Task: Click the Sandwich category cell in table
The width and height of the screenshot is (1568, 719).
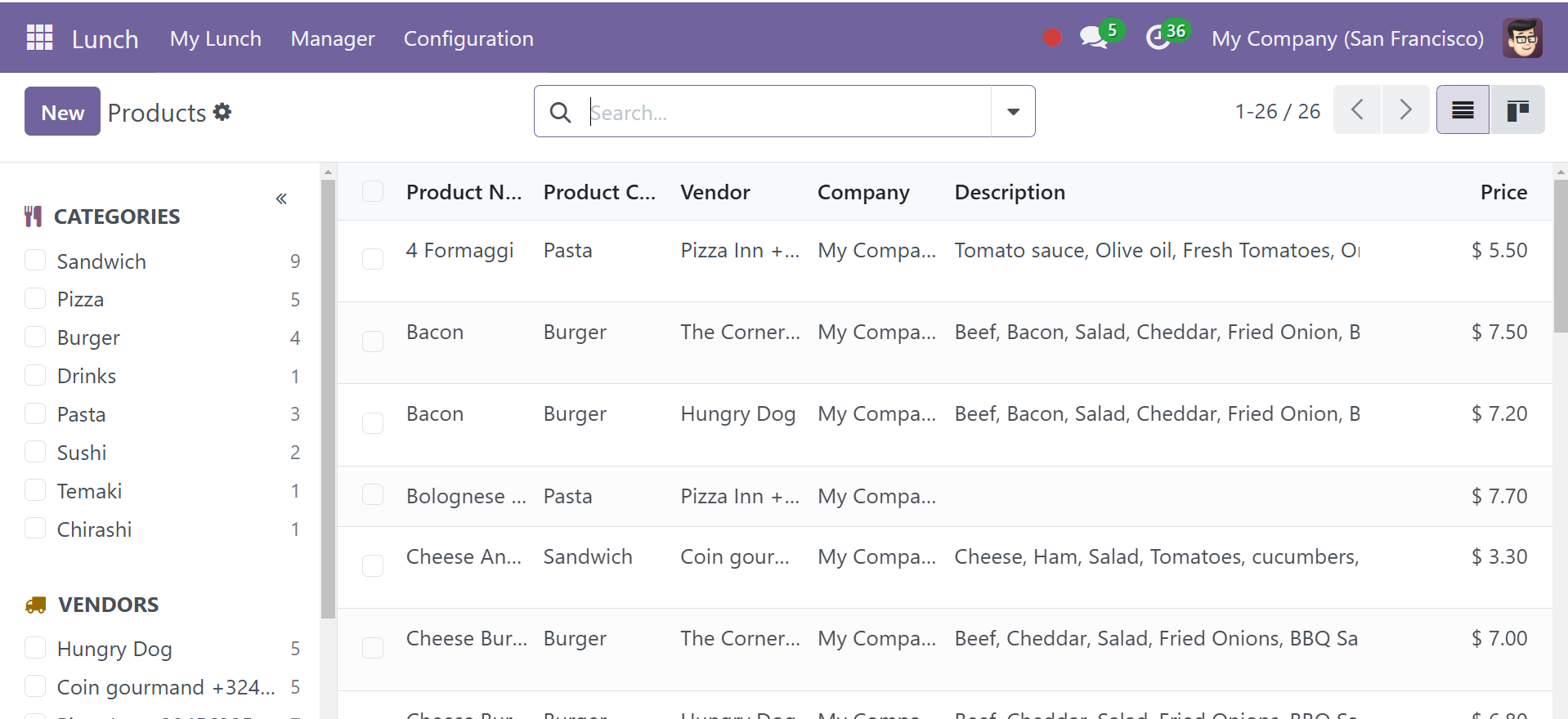Action: click(588, 556)
